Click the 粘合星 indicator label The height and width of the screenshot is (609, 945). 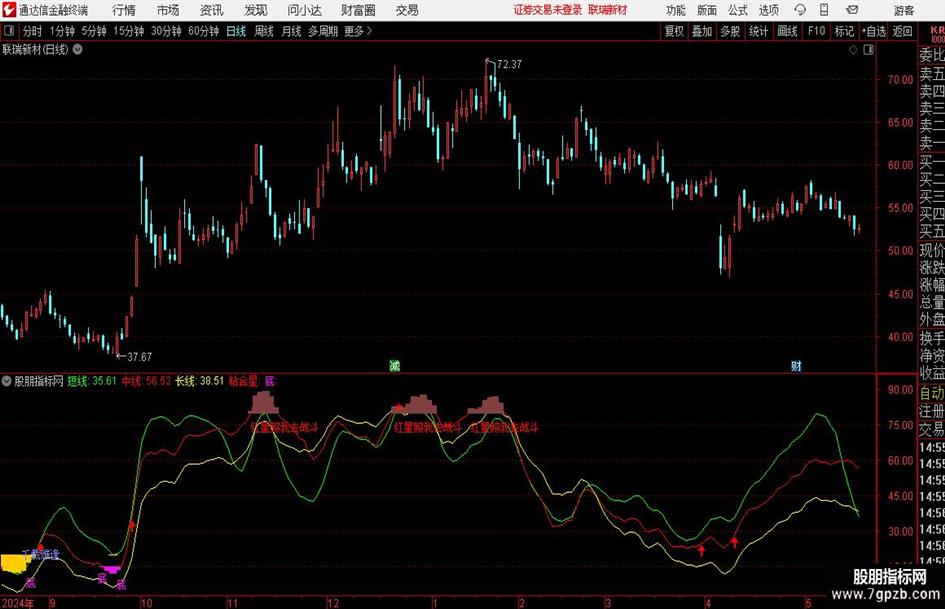coord(243,381)
